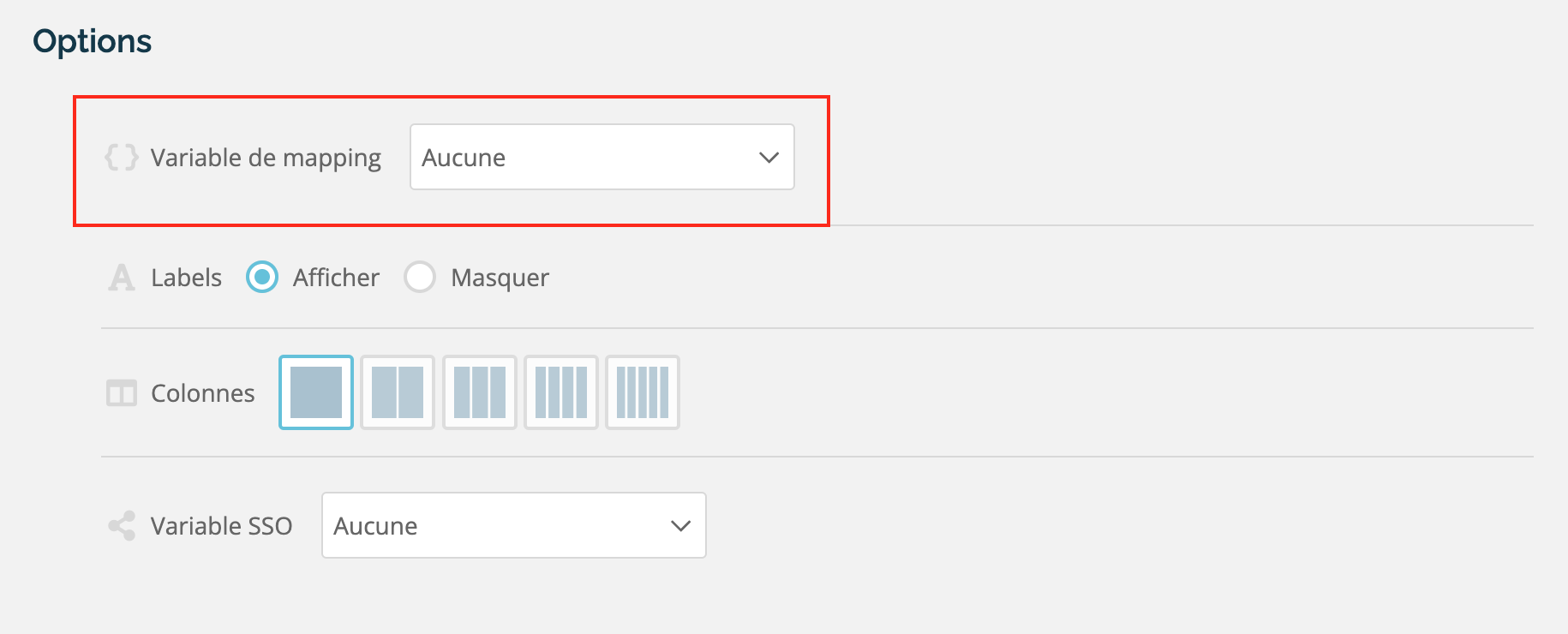Click the Colonnes layout icon

click(122, 393)
